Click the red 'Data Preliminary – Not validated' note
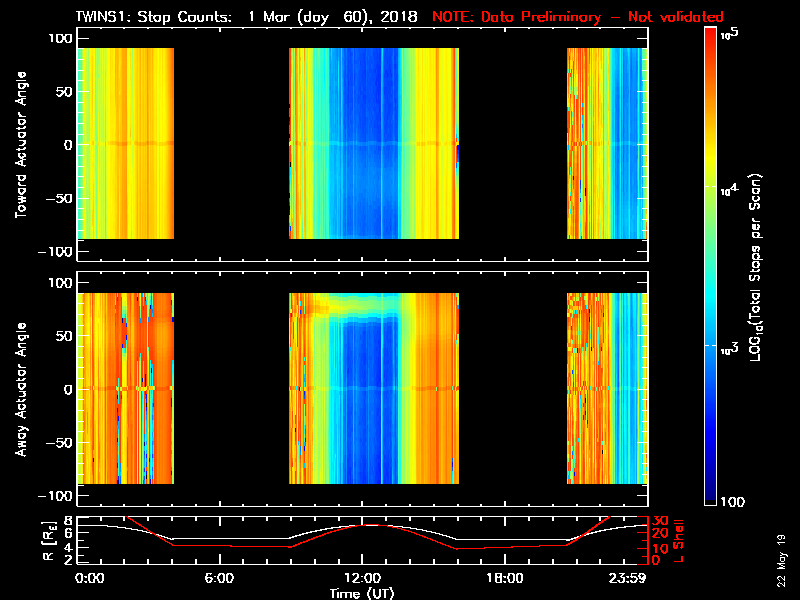 click(x=577, y=17)
